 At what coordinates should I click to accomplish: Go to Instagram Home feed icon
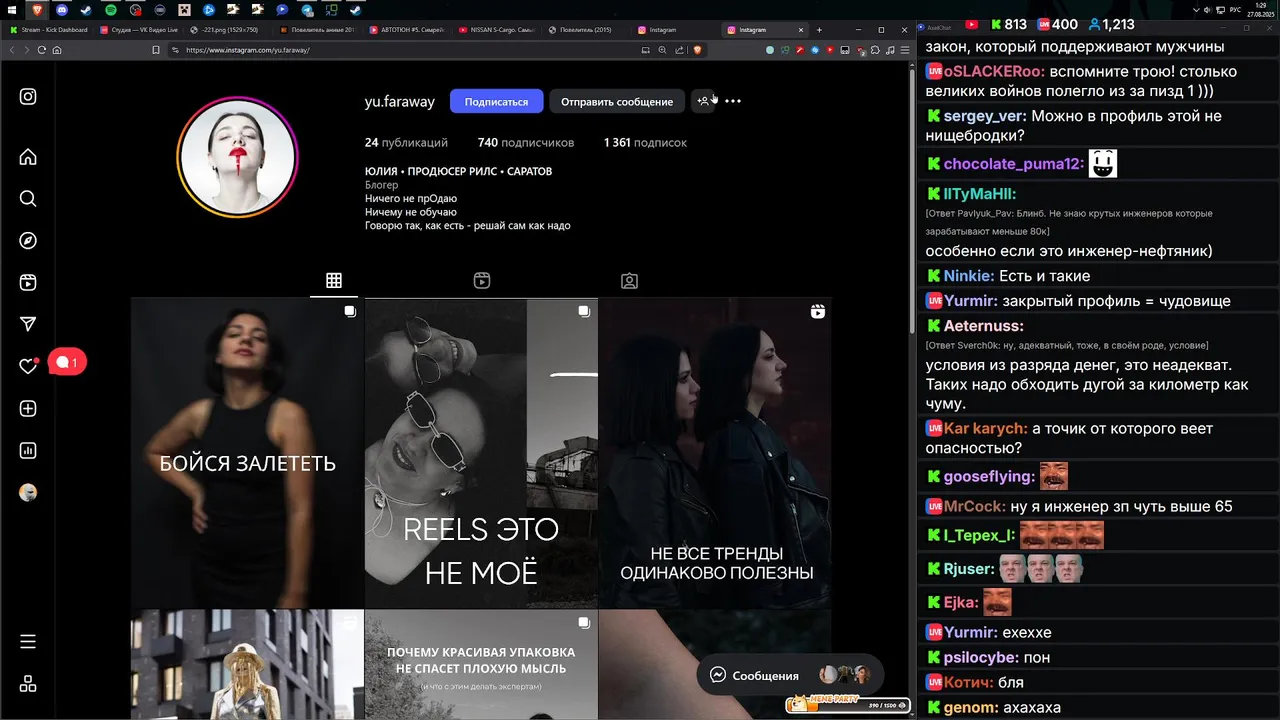[x=28, y=157]
